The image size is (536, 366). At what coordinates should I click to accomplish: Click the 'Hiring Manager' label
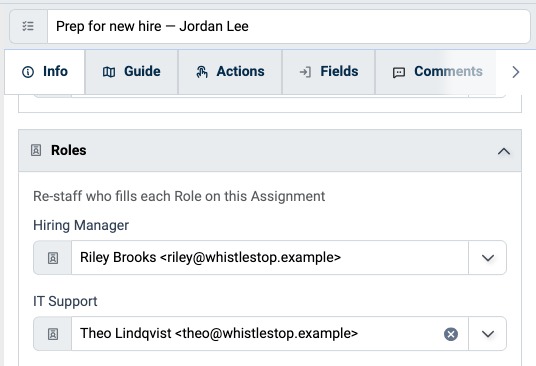81,226
